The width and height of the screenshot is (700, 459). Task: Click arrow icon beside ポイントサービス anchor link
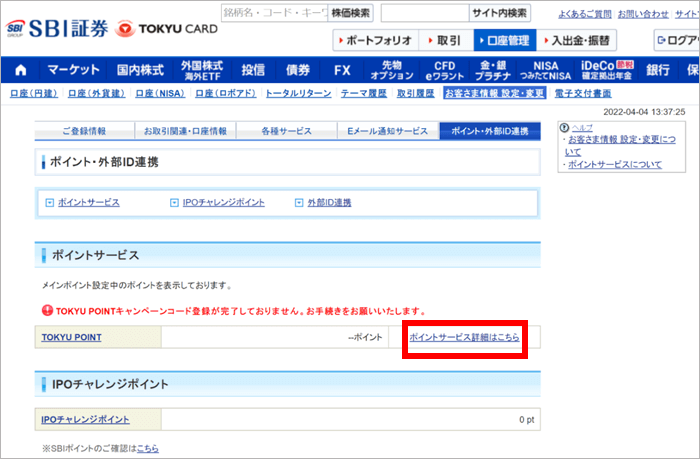click(49, 203)
